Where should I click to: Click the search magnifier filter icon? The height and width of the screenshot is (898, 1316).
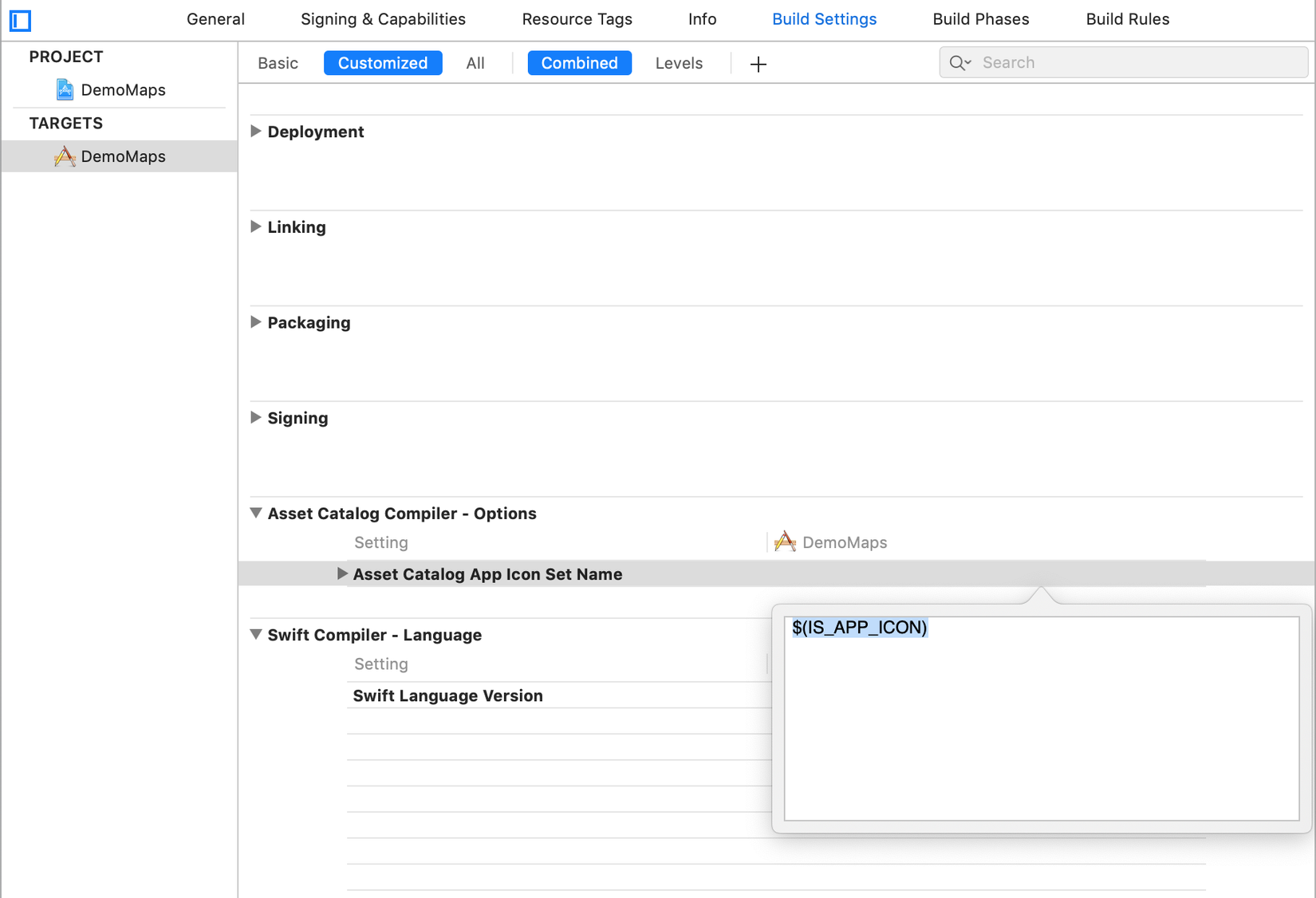[x=960, y=63]
